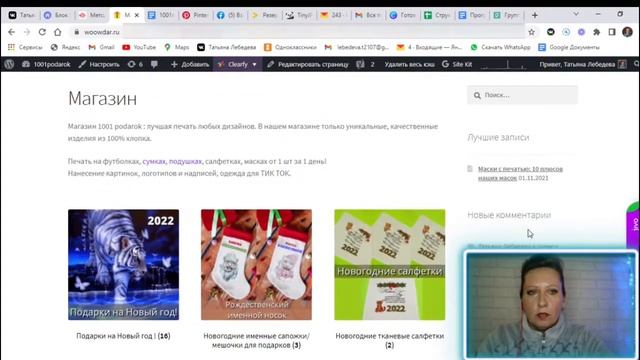Open Site Kit in the admin bar
This screenshot has height=360, width=640.
[457, 64]
